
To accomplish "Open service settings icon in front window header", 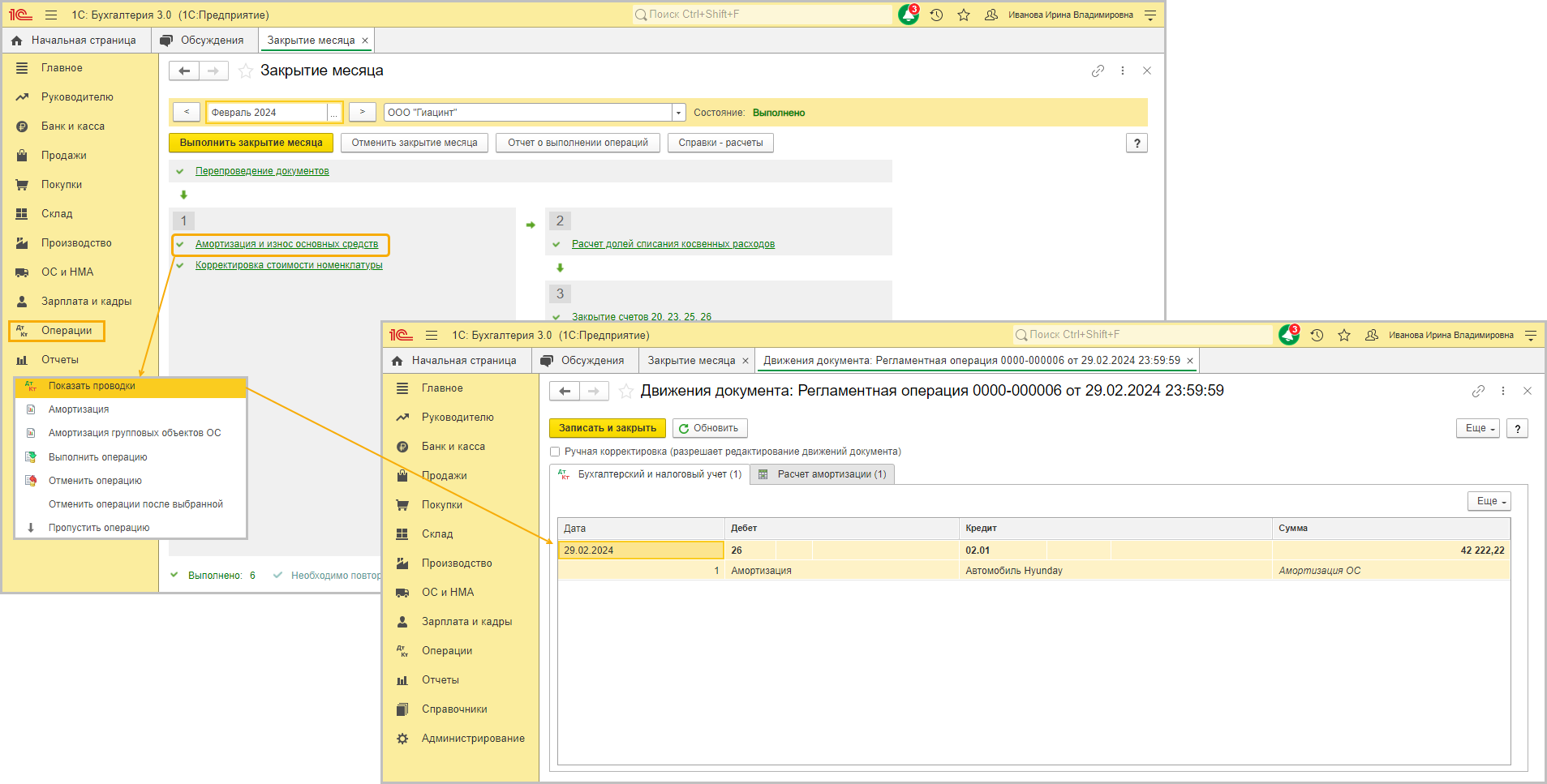I will tap(1531, 335).
